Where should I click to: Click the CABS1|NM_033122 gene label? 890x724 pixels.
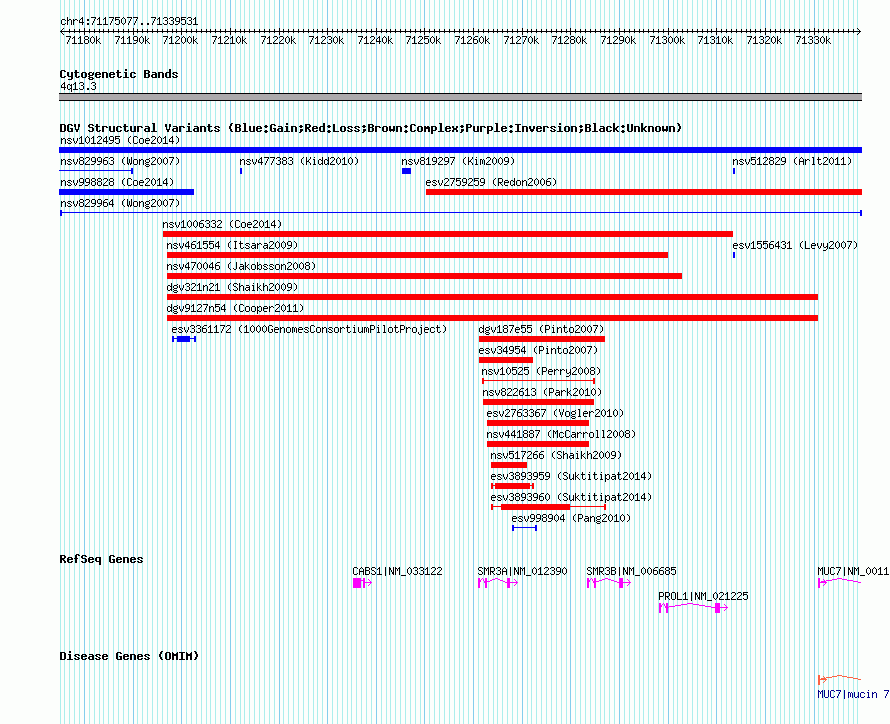click(x=397, y=571)
